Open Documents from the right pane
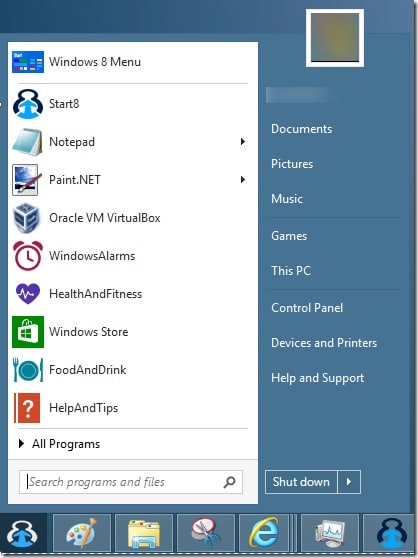418x558 pixels. [x=302, y=129]
